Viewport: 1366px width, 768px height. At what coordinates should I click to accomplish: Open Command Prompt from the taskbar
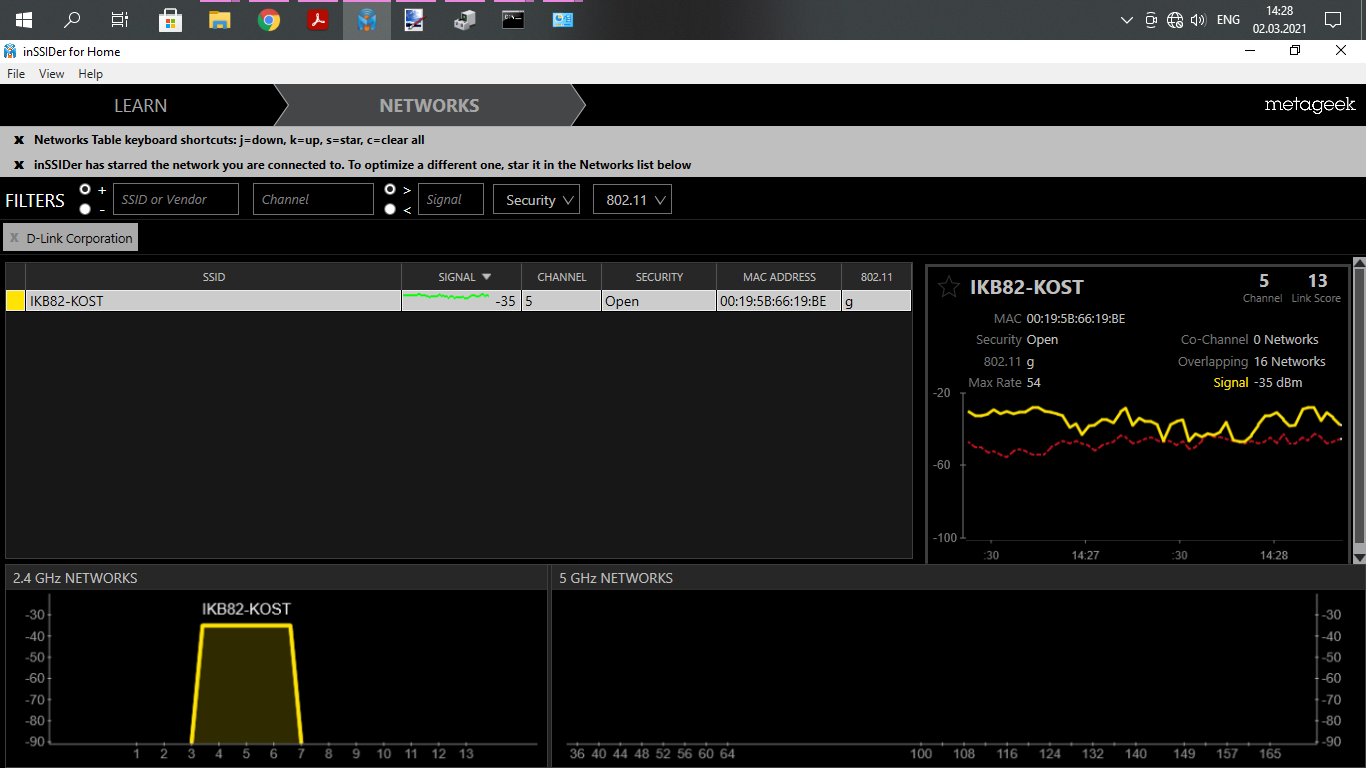pos(513,20)
